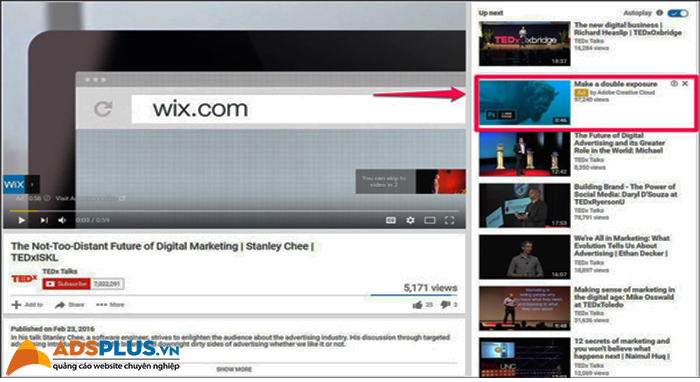Switch to theater mode icon

point(430,220)
